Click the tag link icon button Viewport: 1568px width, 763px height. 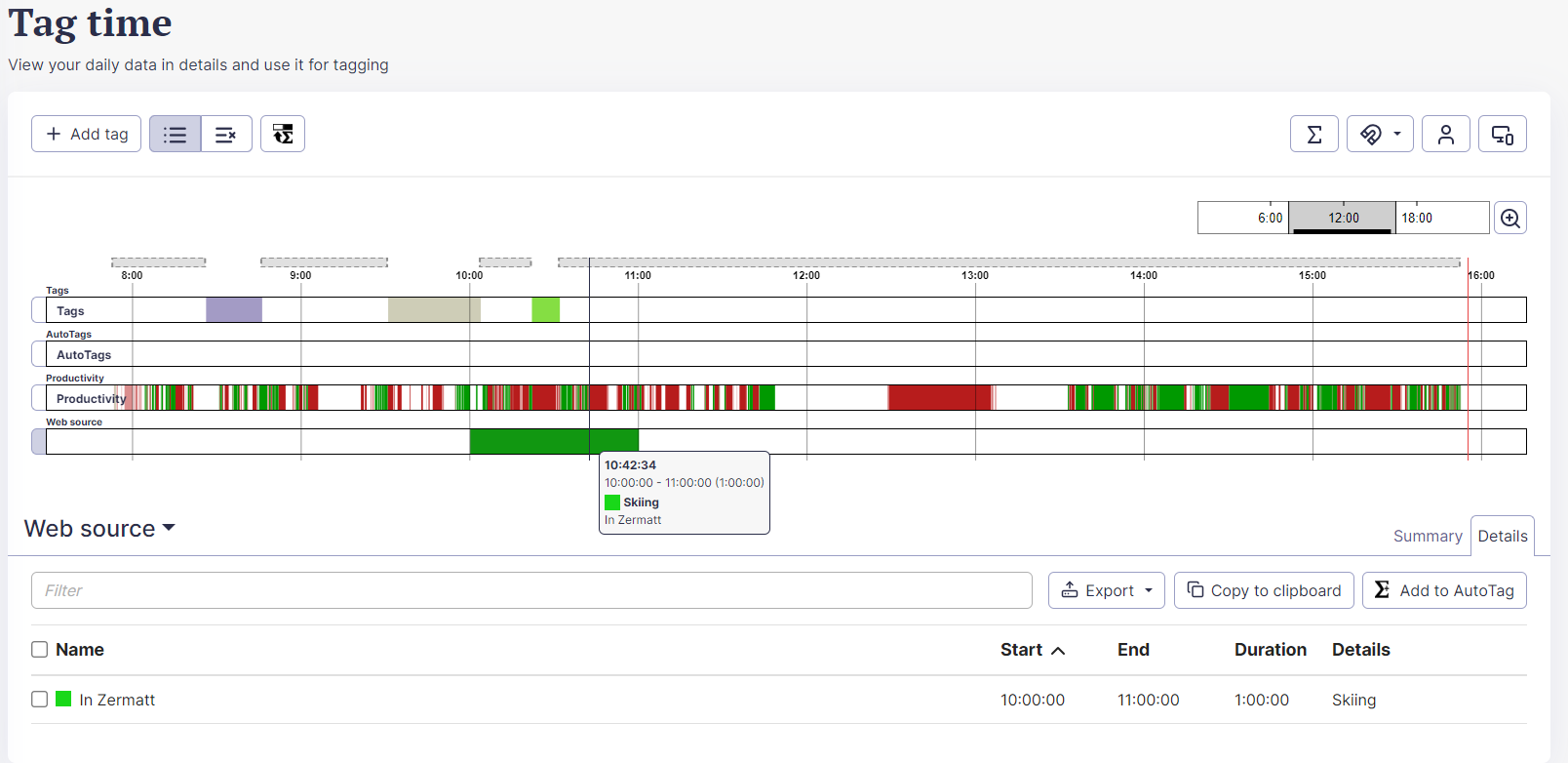click(x=1370, y=135)
